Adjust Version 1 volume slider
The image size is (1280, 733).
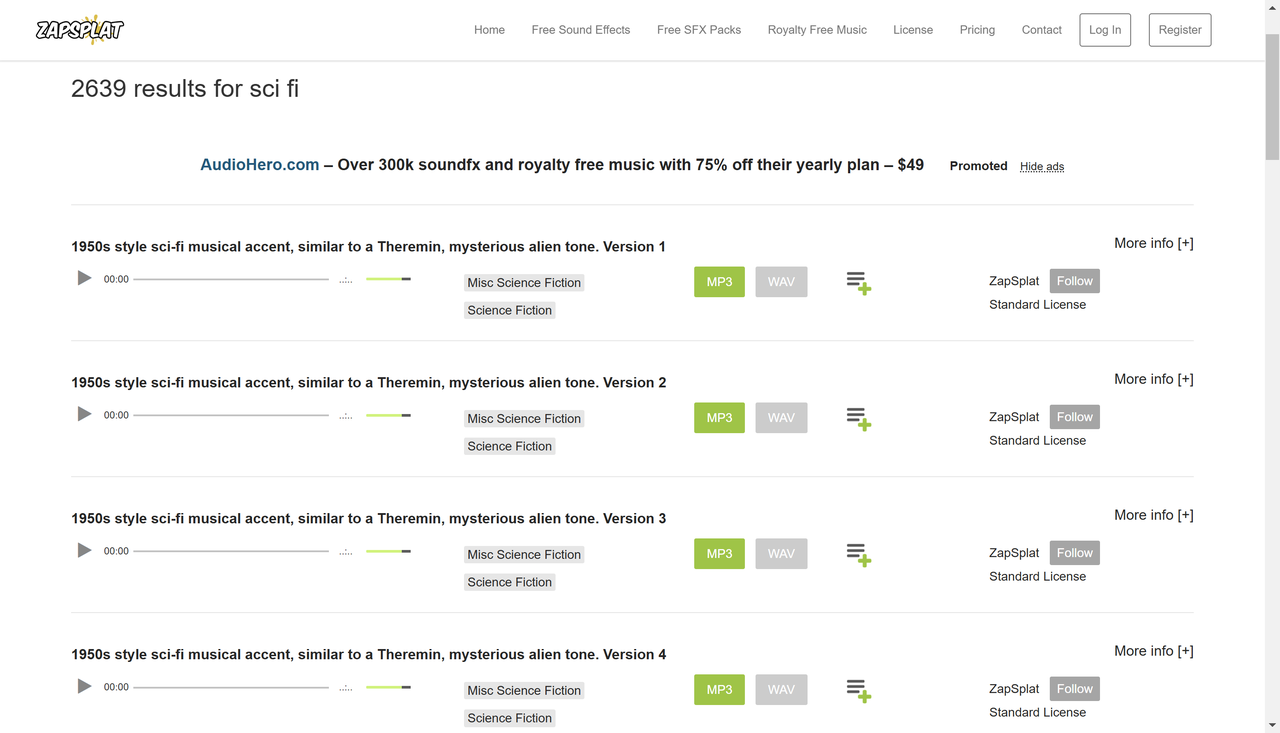pyautogui.click(x=388, y=279)
